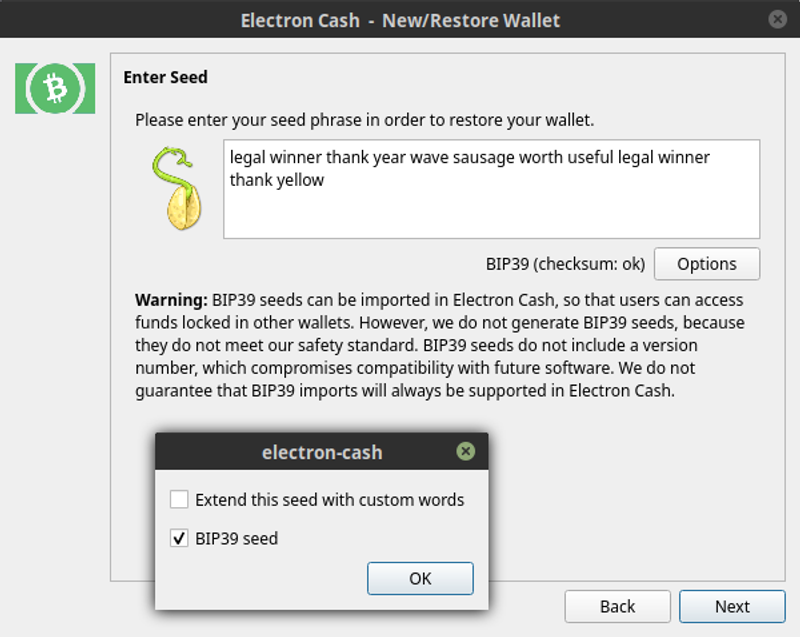The height and width of the screenshot is (637, 800).
Task: Uncheck the BIP39 seed checkbox
Action: tap(179, 538)
